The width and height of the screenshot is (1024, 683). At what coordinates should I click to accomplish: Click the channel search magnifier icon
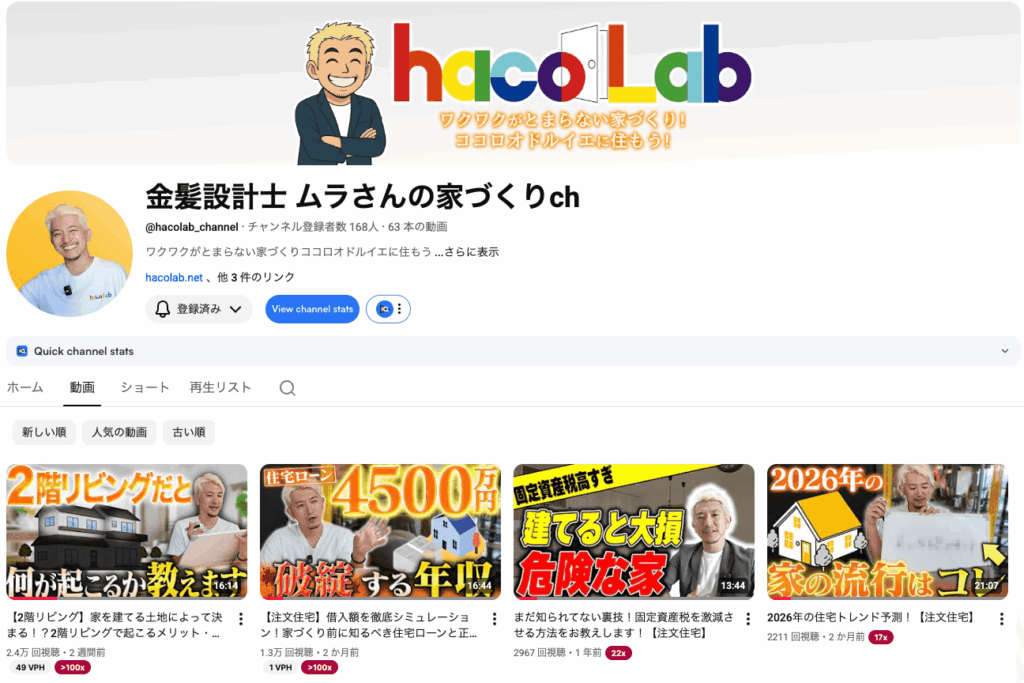click(287, 388)
